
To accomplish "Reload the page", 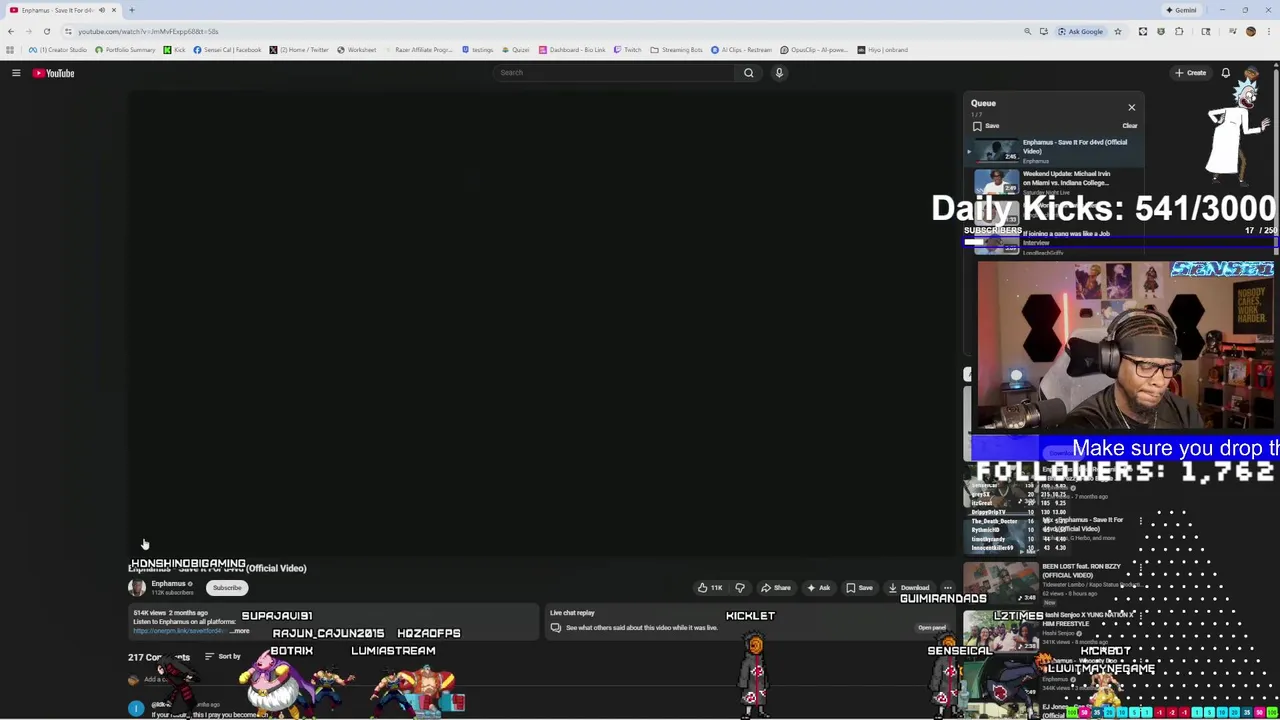I will pos(46,32).
